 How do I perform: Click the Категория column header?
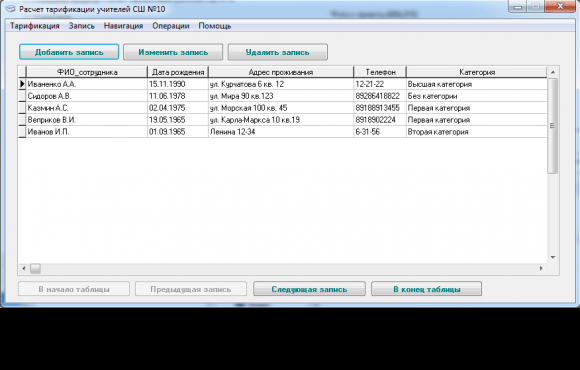click(476, 72)
